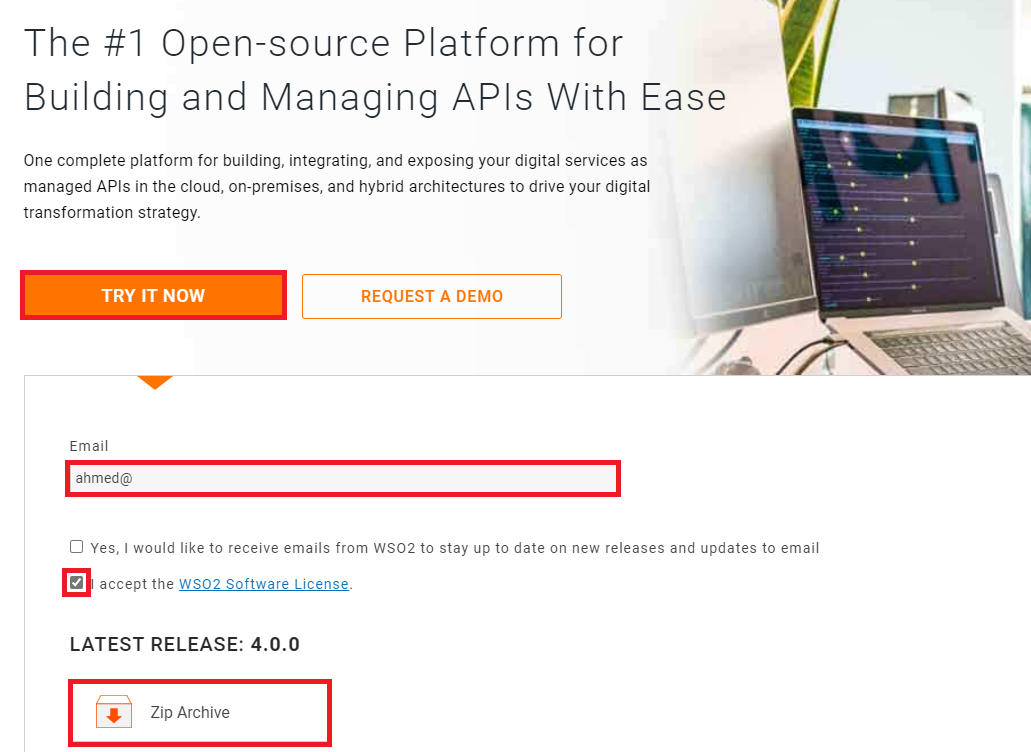Screen dimensions: 1031x752
Task: Uncheck the accept WSO2 Software License checkbox
Action: (76, 582)
